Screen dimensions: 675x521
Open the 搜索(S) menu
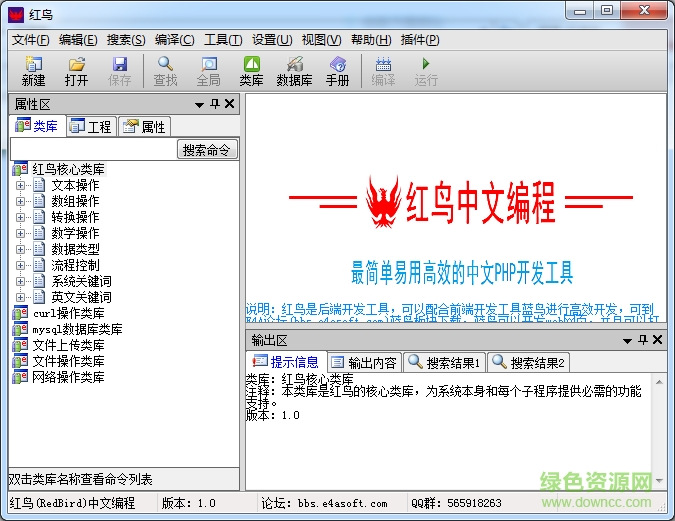click(126, 40)
